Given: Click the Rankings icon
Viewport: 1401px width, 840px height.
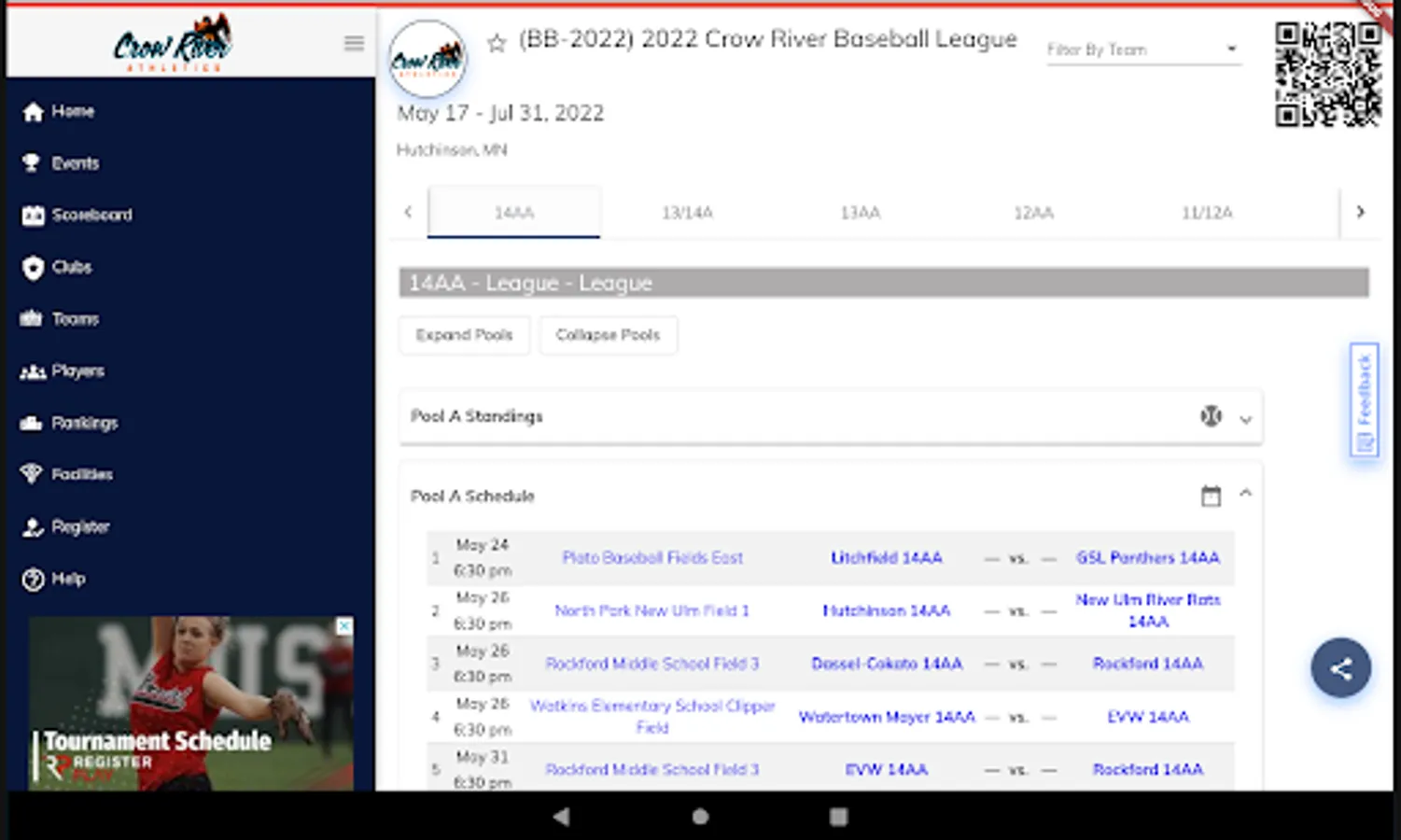Looking at the screenshot, I should click(x=32, y=424).
